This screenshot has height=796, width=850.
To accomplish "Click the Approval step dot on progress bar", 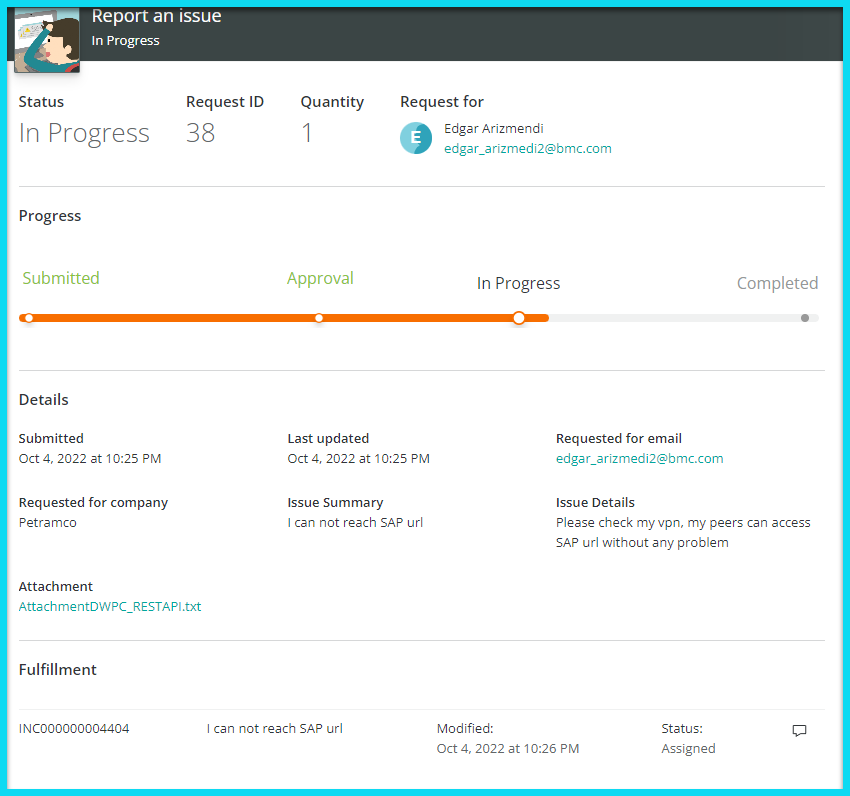I will [x=319, y=318].
